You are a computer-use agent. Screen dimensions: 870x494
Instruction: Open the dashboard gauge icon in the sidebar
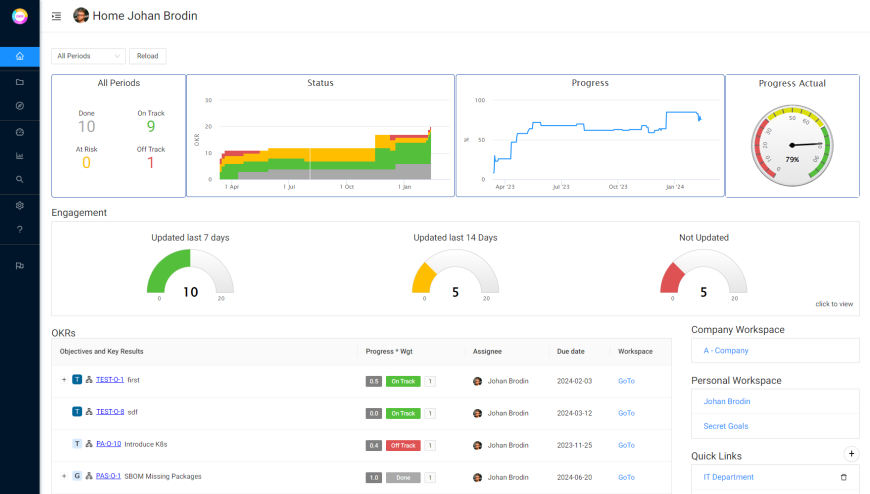[20, 132]
